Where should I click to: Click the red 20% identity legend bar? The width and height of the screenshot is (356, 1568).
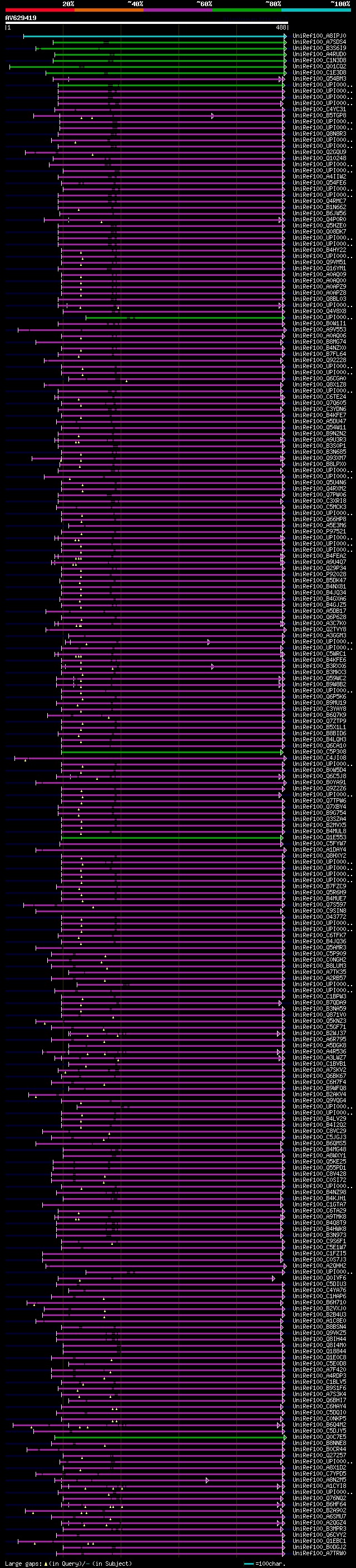pos(39,10)
